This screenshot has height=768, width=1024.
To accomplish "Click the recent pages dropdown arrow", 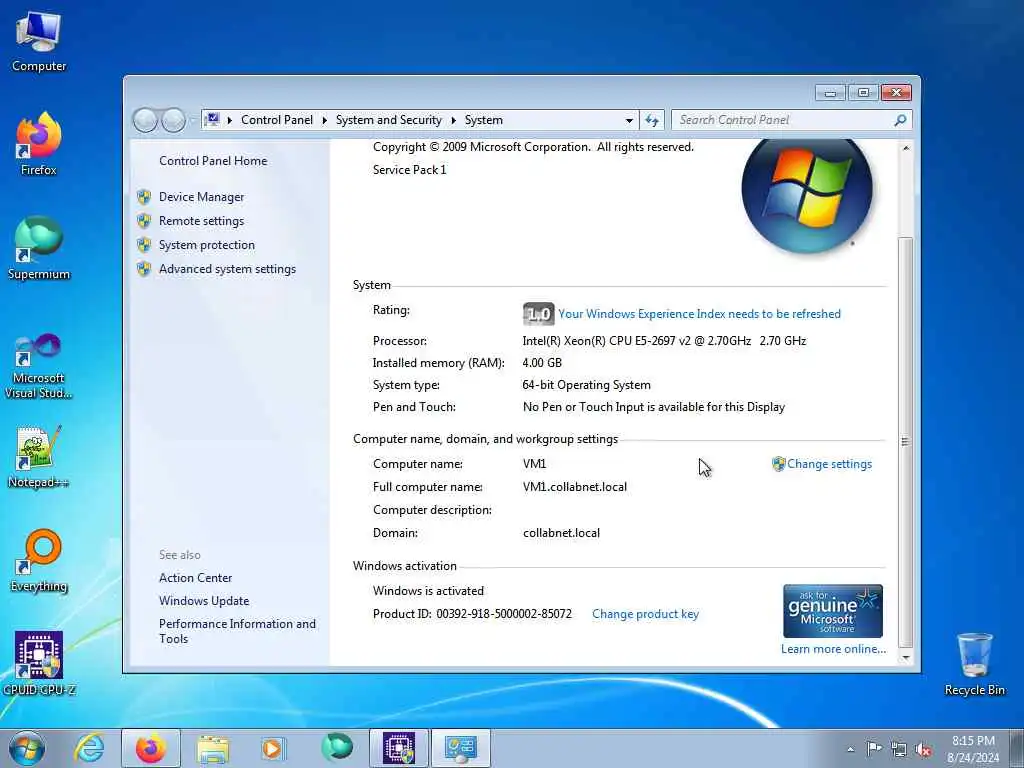I will (193, 120).
